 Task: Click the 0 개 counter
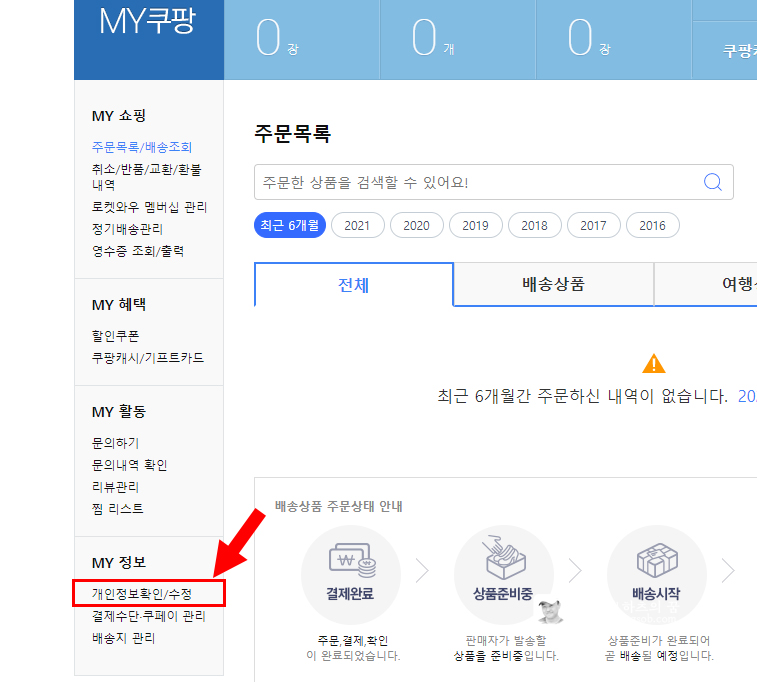[x=433, y=38]
